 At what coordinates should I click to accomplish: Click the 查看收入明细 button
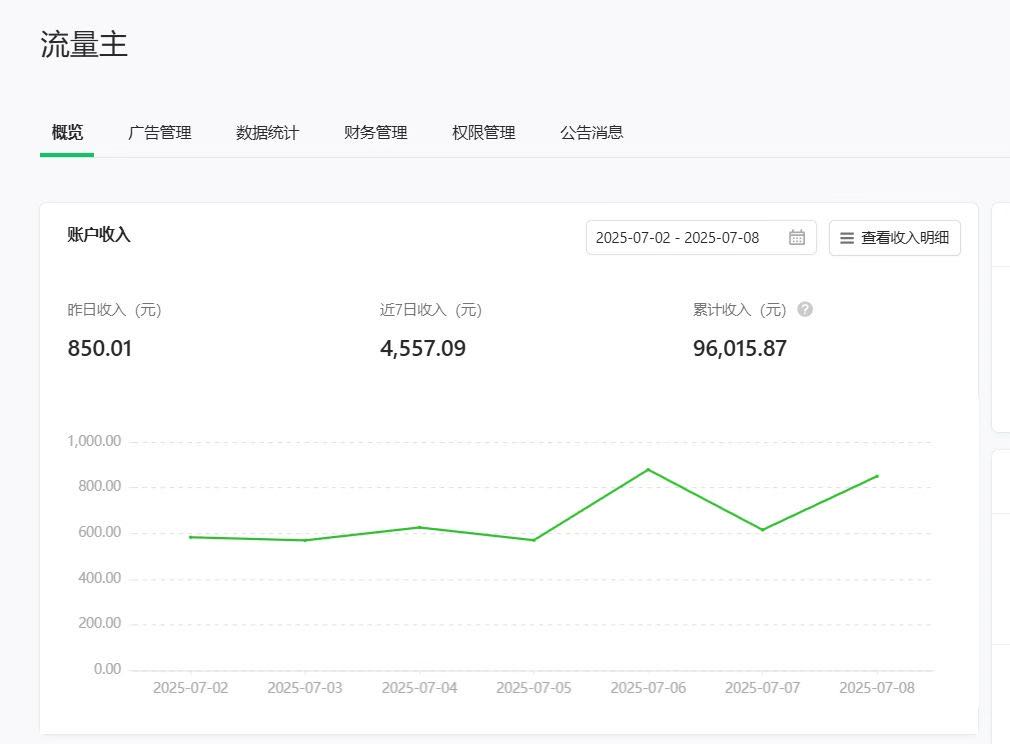[x=895, y=238]
